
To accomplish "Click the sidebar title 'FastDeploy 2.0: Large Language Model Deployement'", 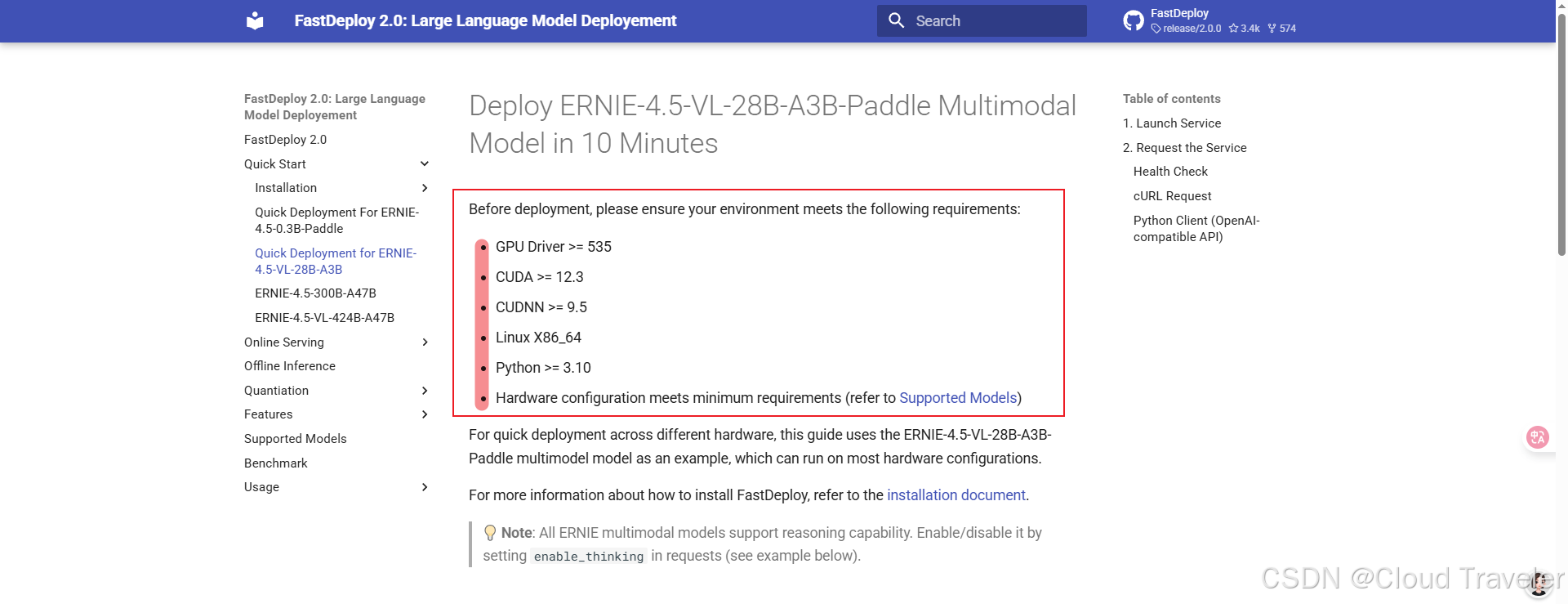I will pos(335,107).
